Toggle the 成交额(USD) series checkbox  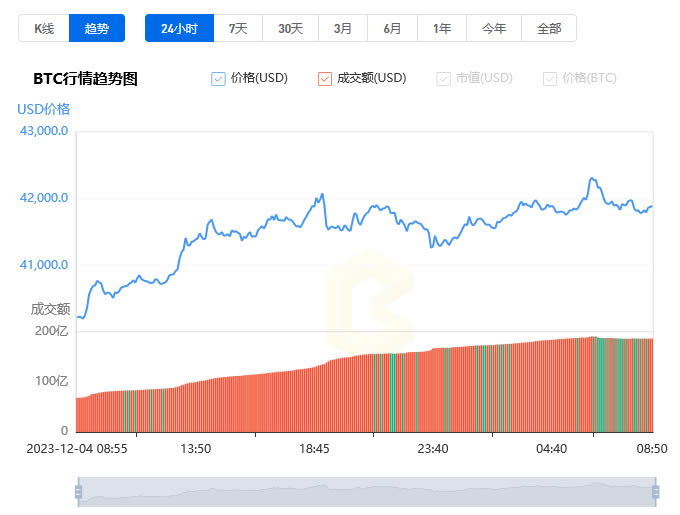pyautogui.click(x=324, y=79)
